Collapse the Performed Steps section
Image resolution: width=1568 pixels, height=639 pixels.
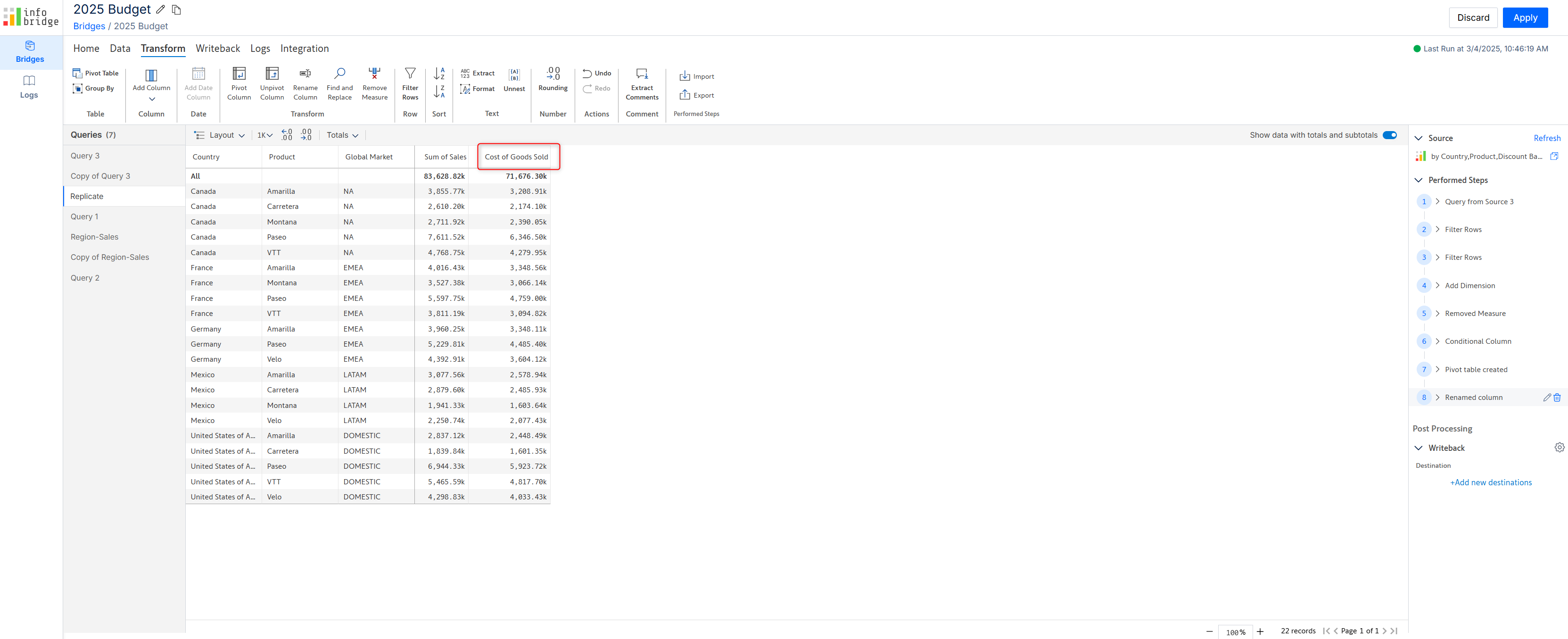(1418, 180)
